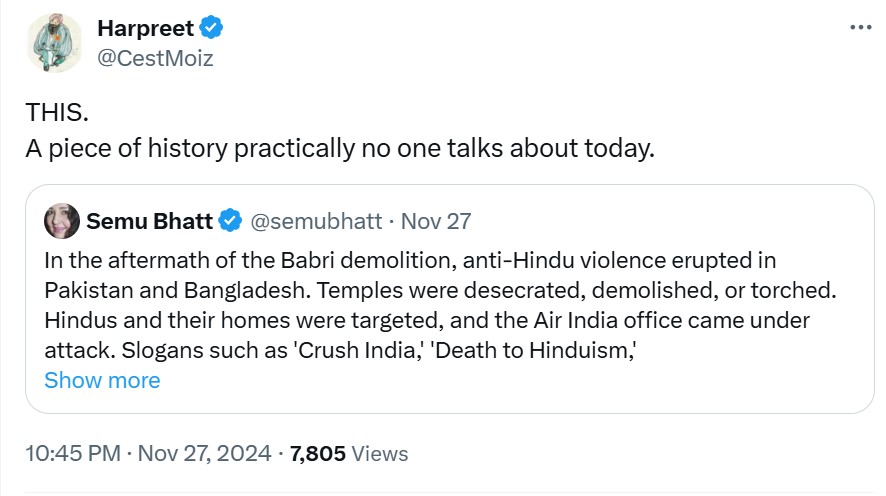Open Semu Bhatt's profile name link
Screen dimensions: 886x496
[150, 220]
